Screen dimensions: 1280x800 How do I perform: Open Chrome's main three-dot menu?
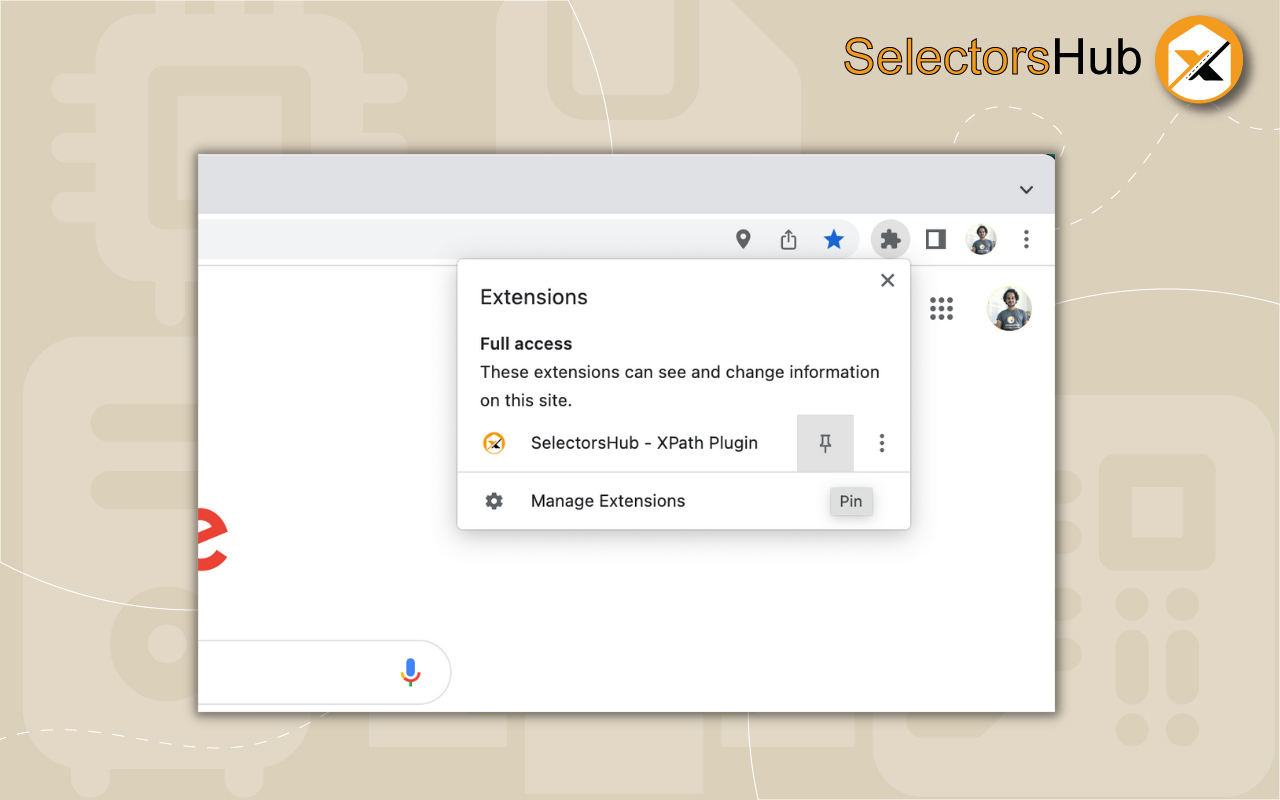click(1026, 239)
